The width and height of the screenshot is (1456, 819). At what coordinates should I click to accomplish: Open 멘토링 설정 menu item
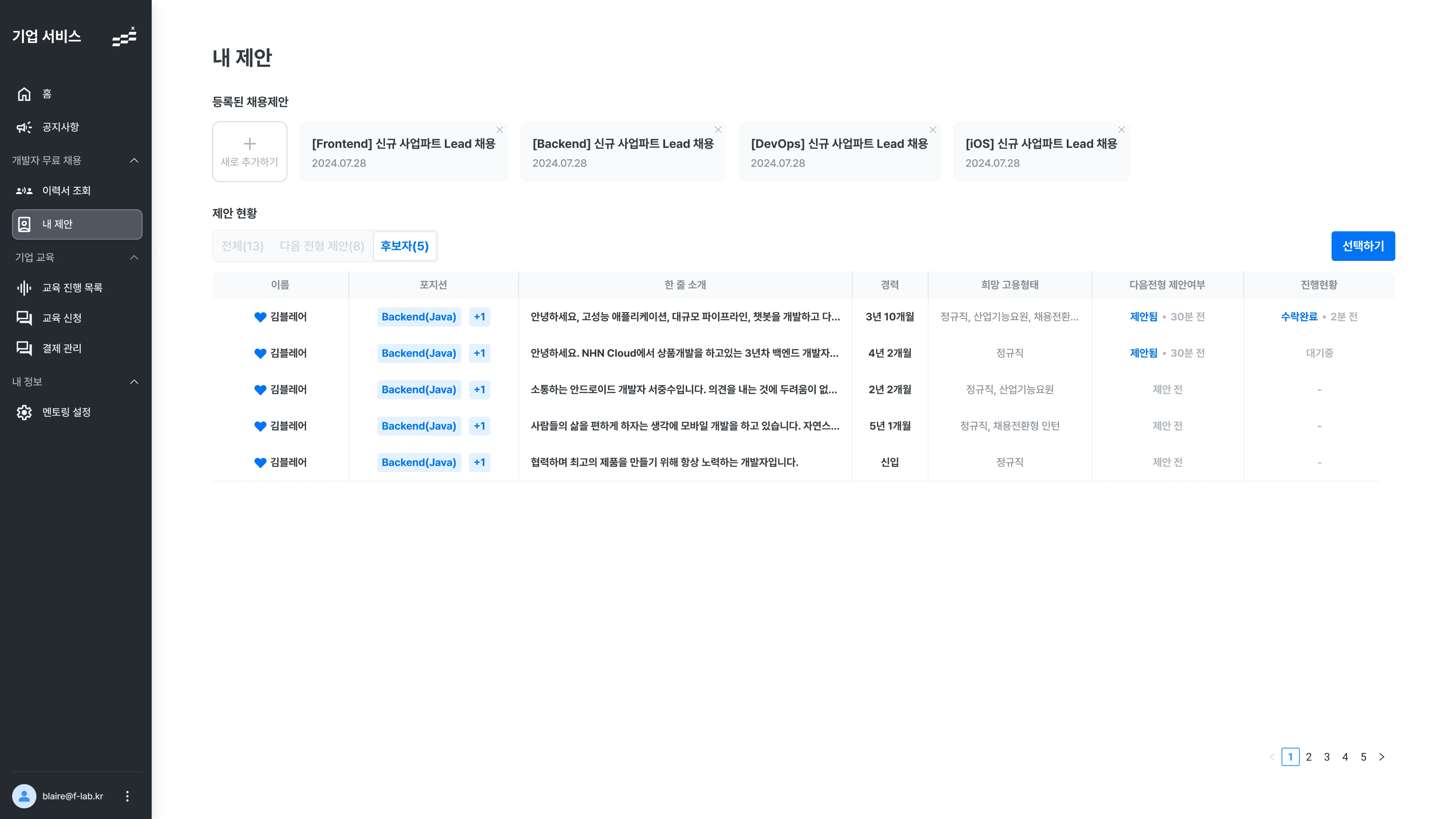77,413
